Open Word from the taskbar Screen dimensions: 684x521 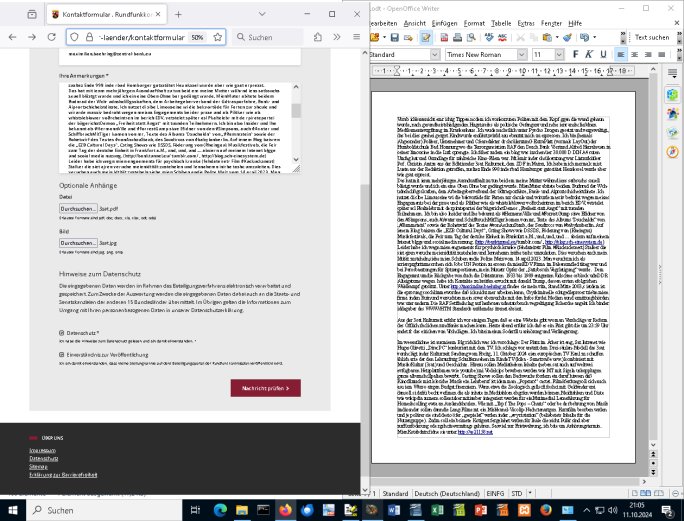[x=394, y=510]
